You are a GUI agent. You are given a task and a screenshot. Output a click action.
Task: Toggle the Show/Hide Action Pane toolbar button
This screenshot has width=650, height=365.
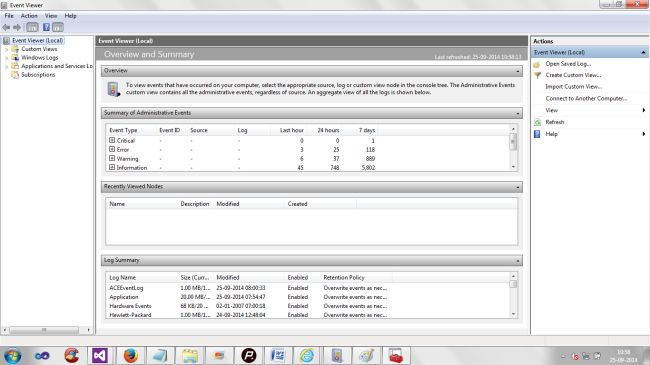(58, 27)
